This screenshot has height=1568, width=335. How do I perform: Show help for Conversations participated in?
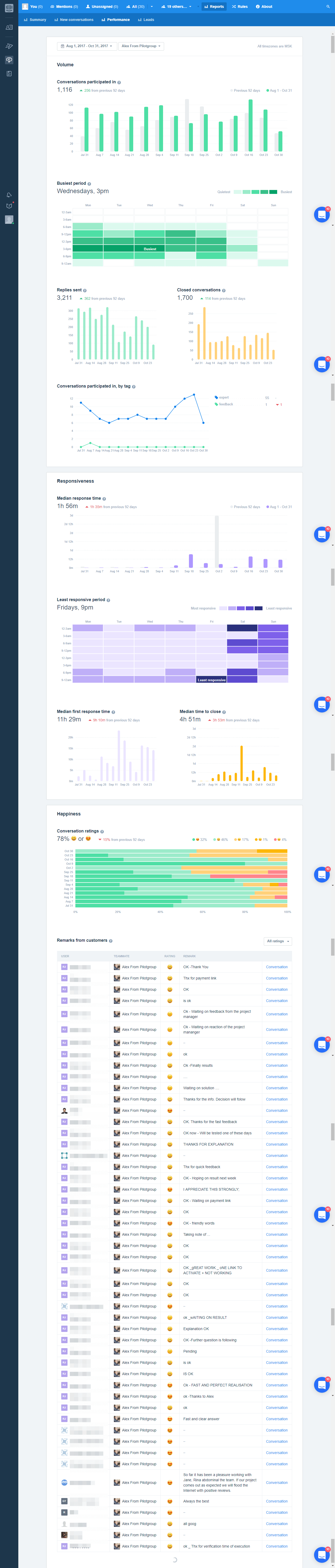(119, 82)
